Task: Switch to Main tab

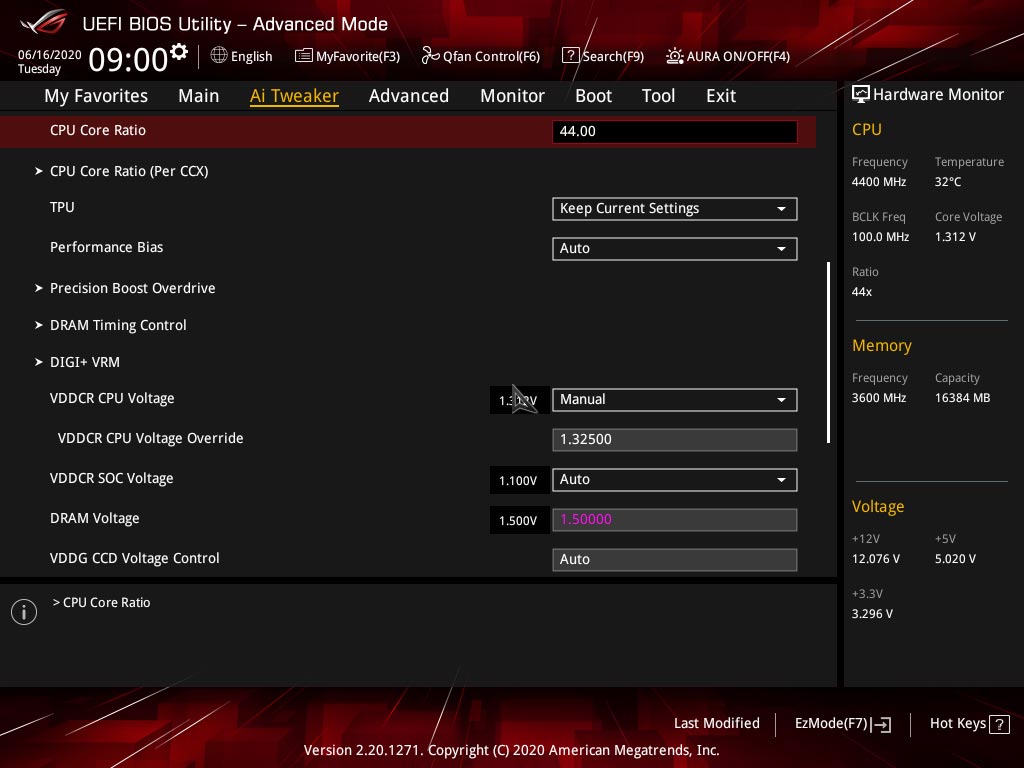Action: (199, 96)
